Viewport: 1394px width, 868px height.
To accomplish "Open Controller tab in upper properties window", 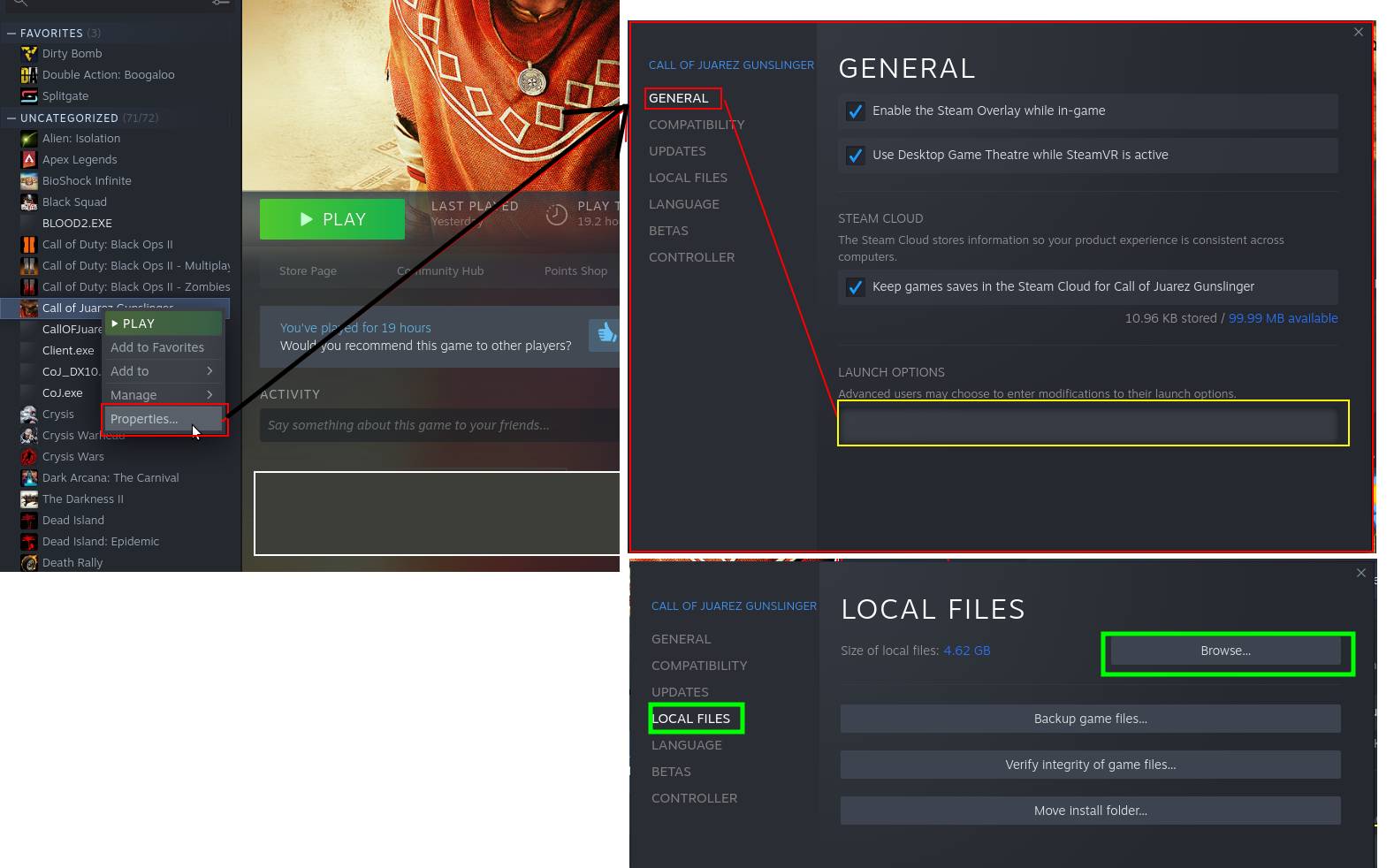I will click(691, 257).
